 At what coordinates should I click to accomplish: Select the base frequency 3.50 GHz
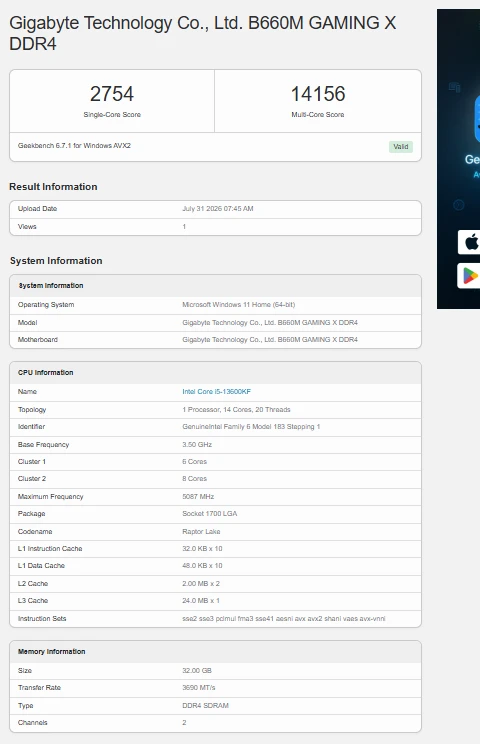[197, 445]
